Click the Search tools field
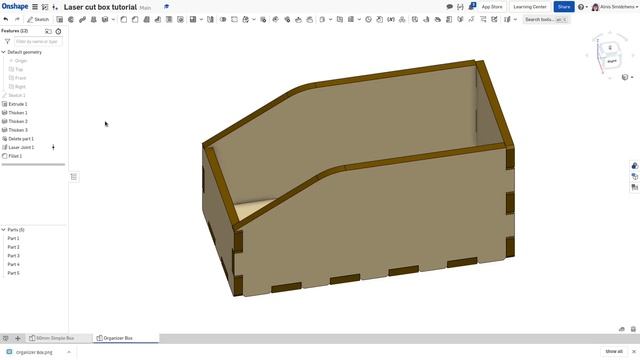Screen dimensions: 640x360 (546, 19)
